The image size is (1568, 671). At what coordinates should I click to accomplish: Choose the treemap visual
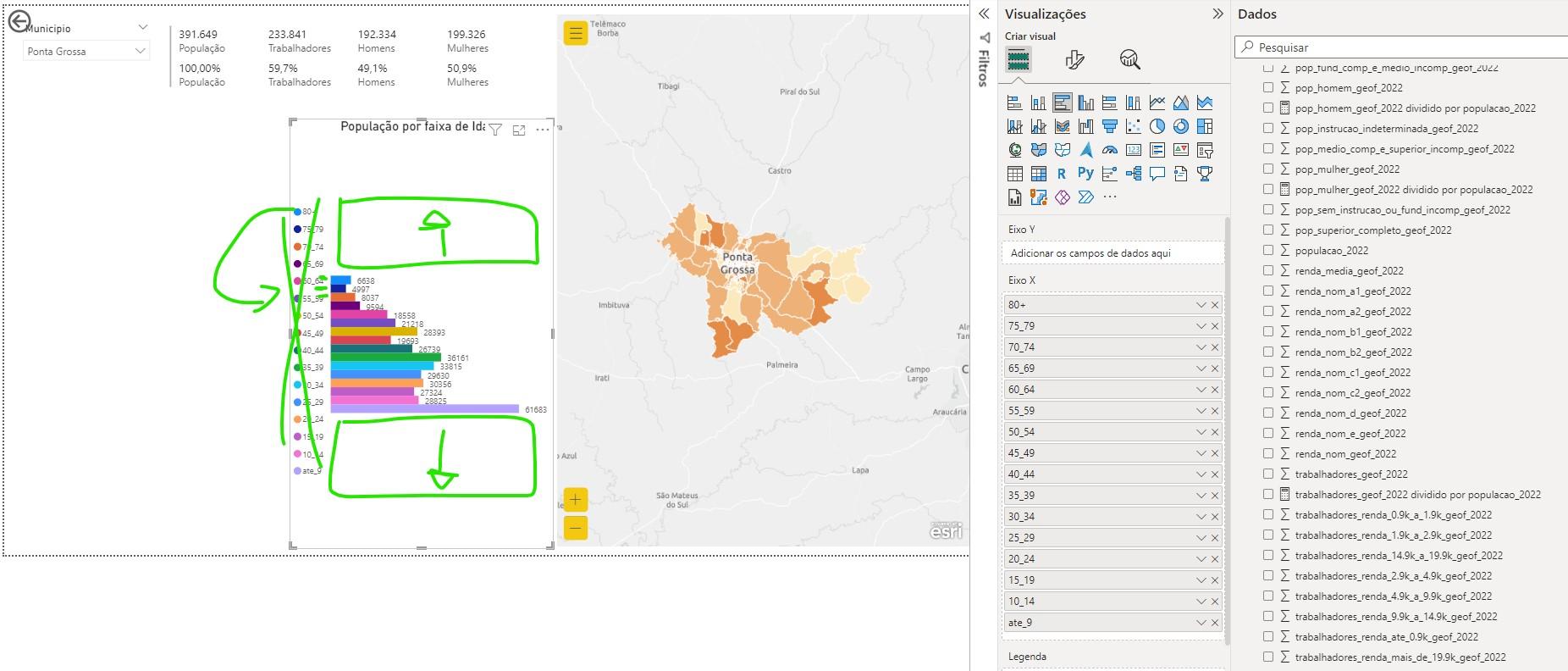pyautogui.click(x=1205, y=126)
